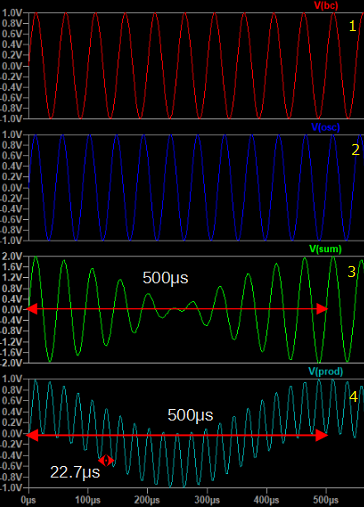Viewport: 364px width, 507px height.
Task: Click 0.2V on the V(prod) pane axis
Action: coord(12,422)
